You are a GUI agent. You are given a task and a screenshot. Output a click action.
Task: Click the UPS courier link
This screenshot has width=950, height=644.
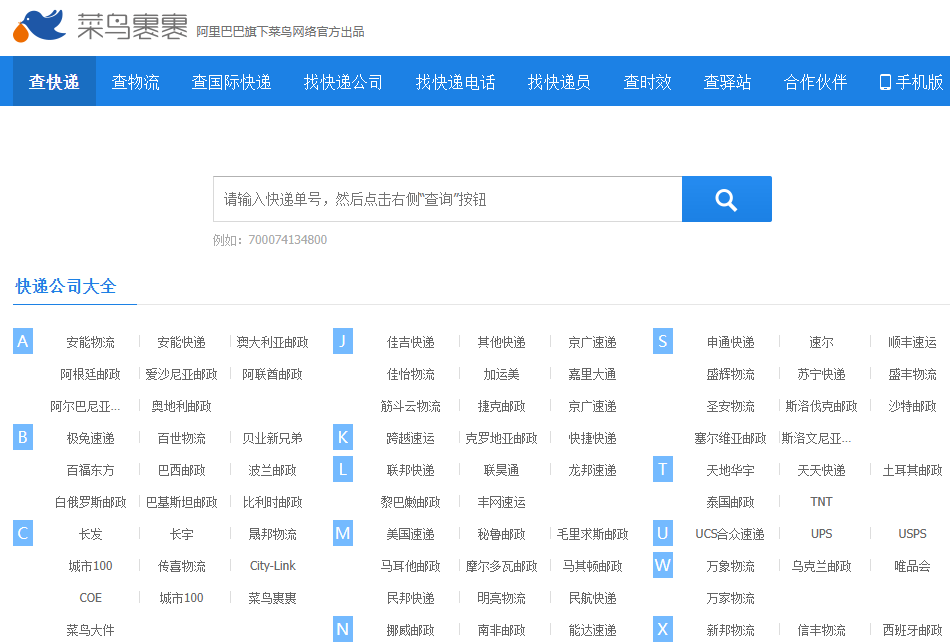coord(821,534)
